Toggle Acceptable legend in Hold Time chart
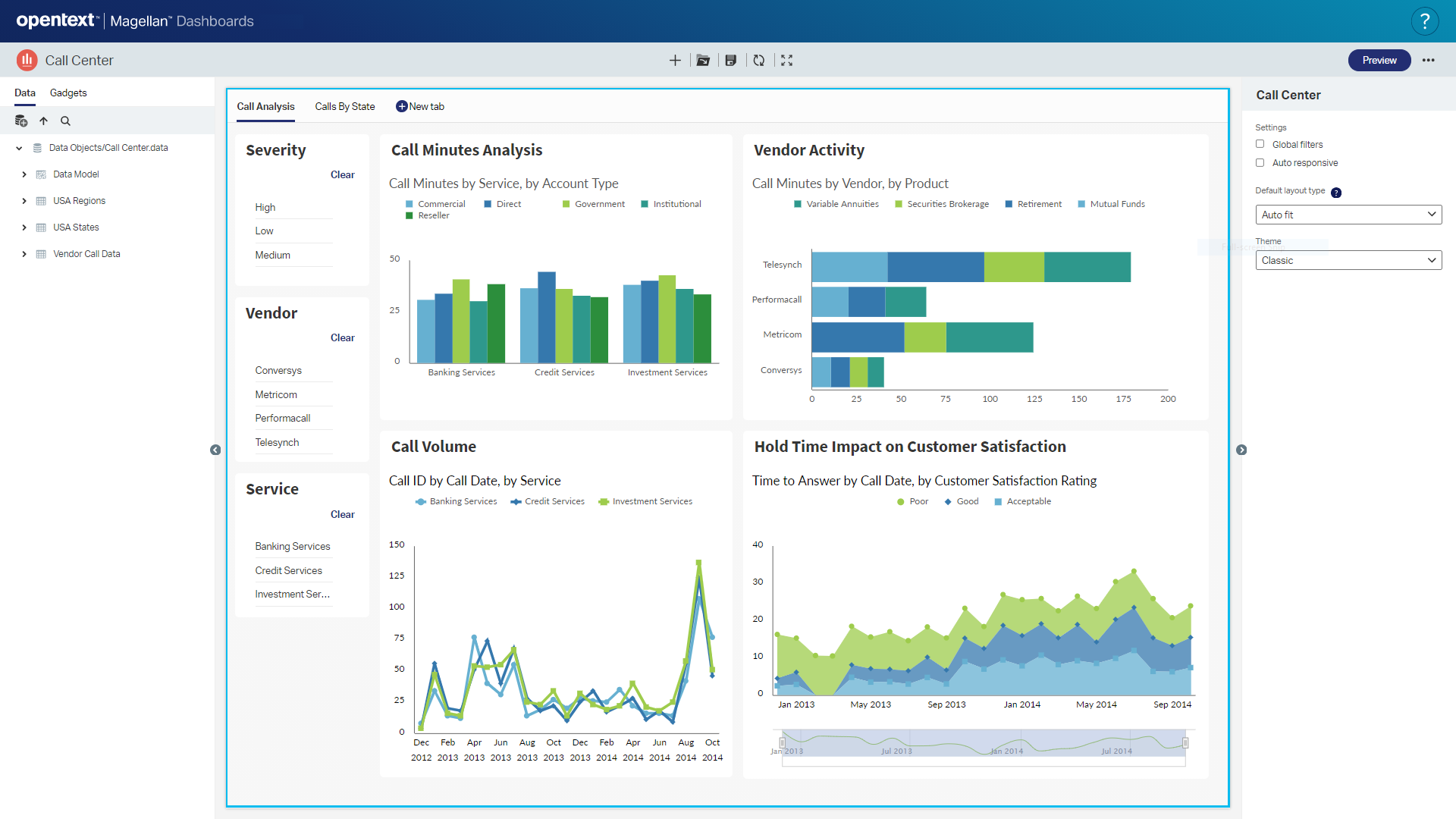Screen dimensions: 1456x819 (x=1022, y=501)
